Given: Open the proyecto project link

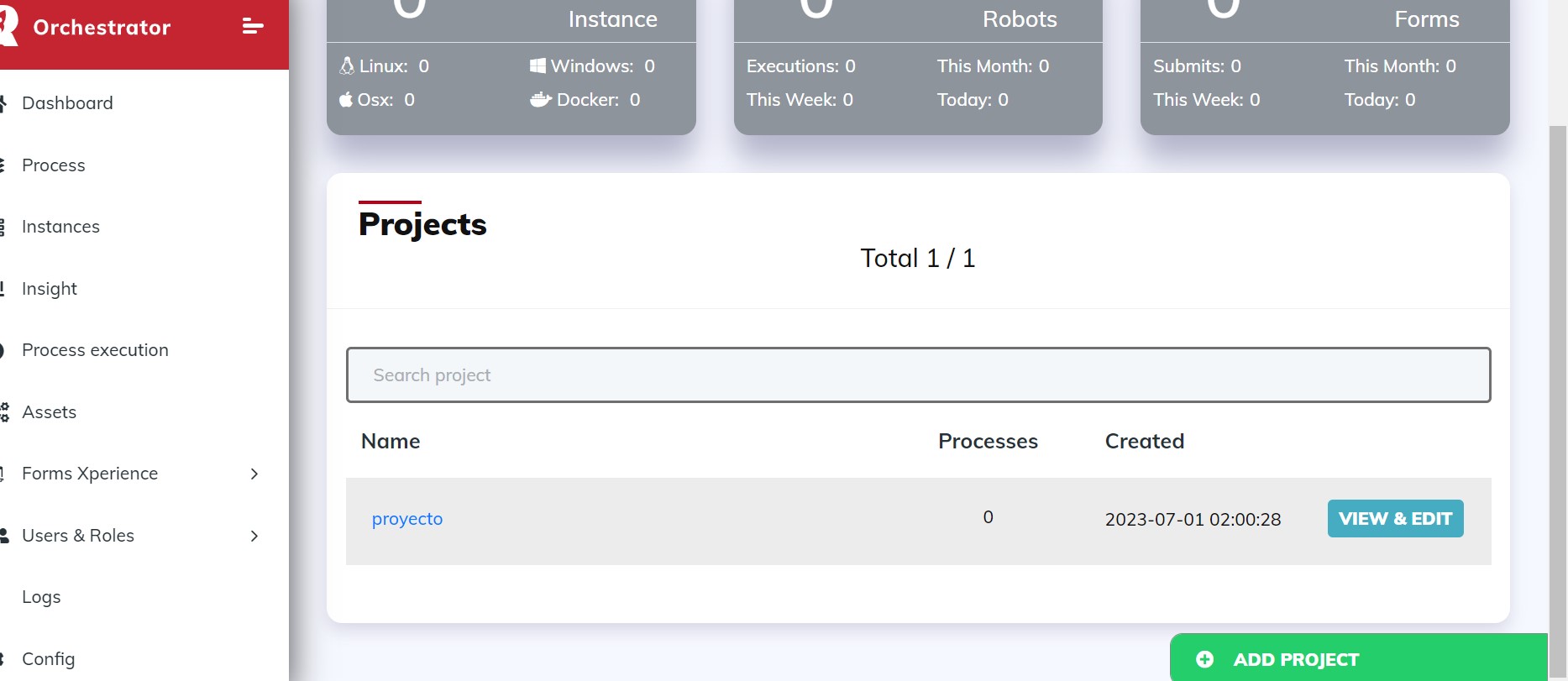Looking at the screenshot, I should tap(407, 519).
